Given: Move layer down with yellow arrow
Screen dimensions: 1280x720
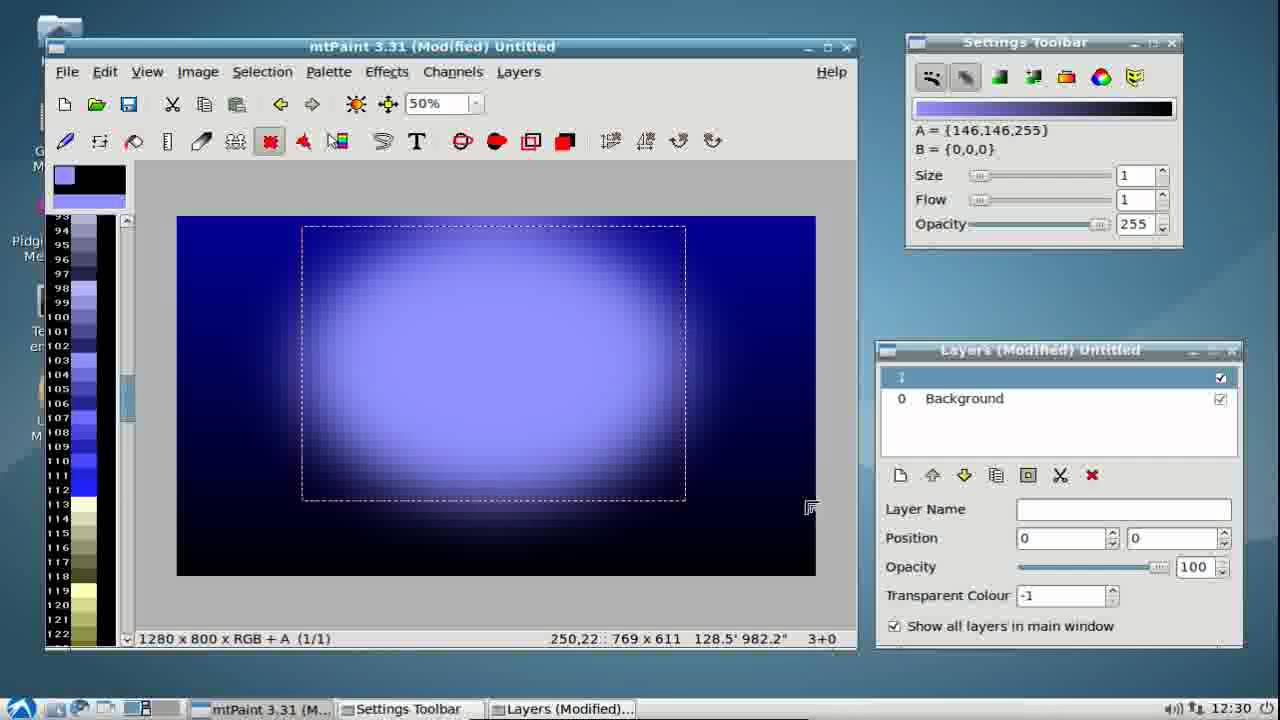Looking at the screenshot, I should pos(964,475).
